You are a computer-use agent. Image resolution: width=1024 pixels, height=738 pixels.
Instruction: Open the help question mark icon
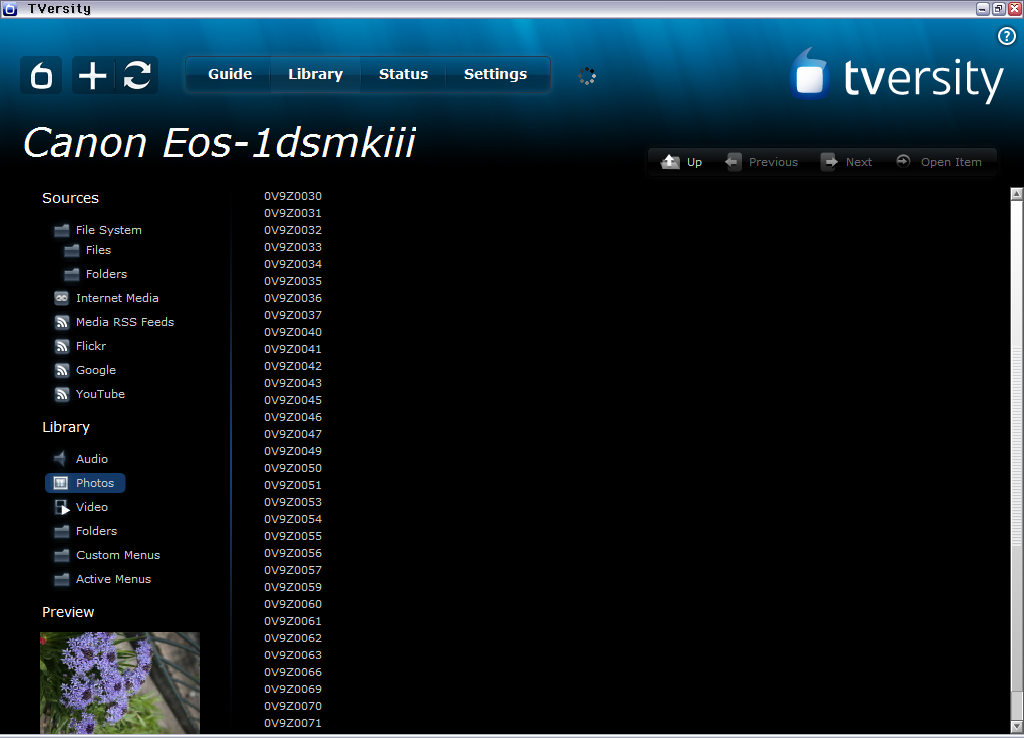click(1007, 37)
